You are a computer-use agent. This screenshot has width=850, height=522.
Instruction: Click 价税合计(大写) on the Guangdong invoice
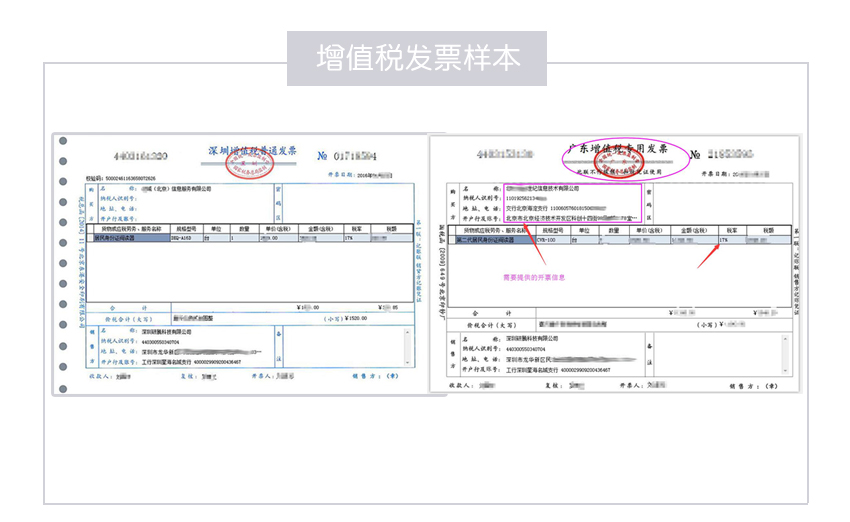pos(492,325)
